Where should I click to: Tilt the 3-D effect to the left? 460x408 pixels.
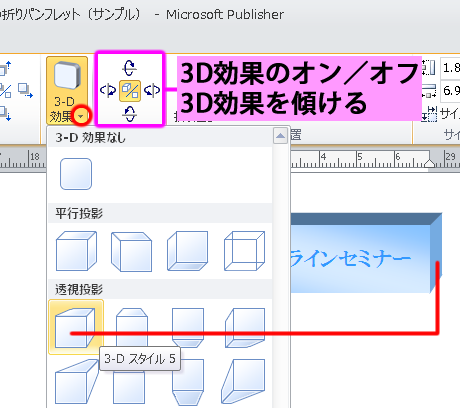pos(108,90)
